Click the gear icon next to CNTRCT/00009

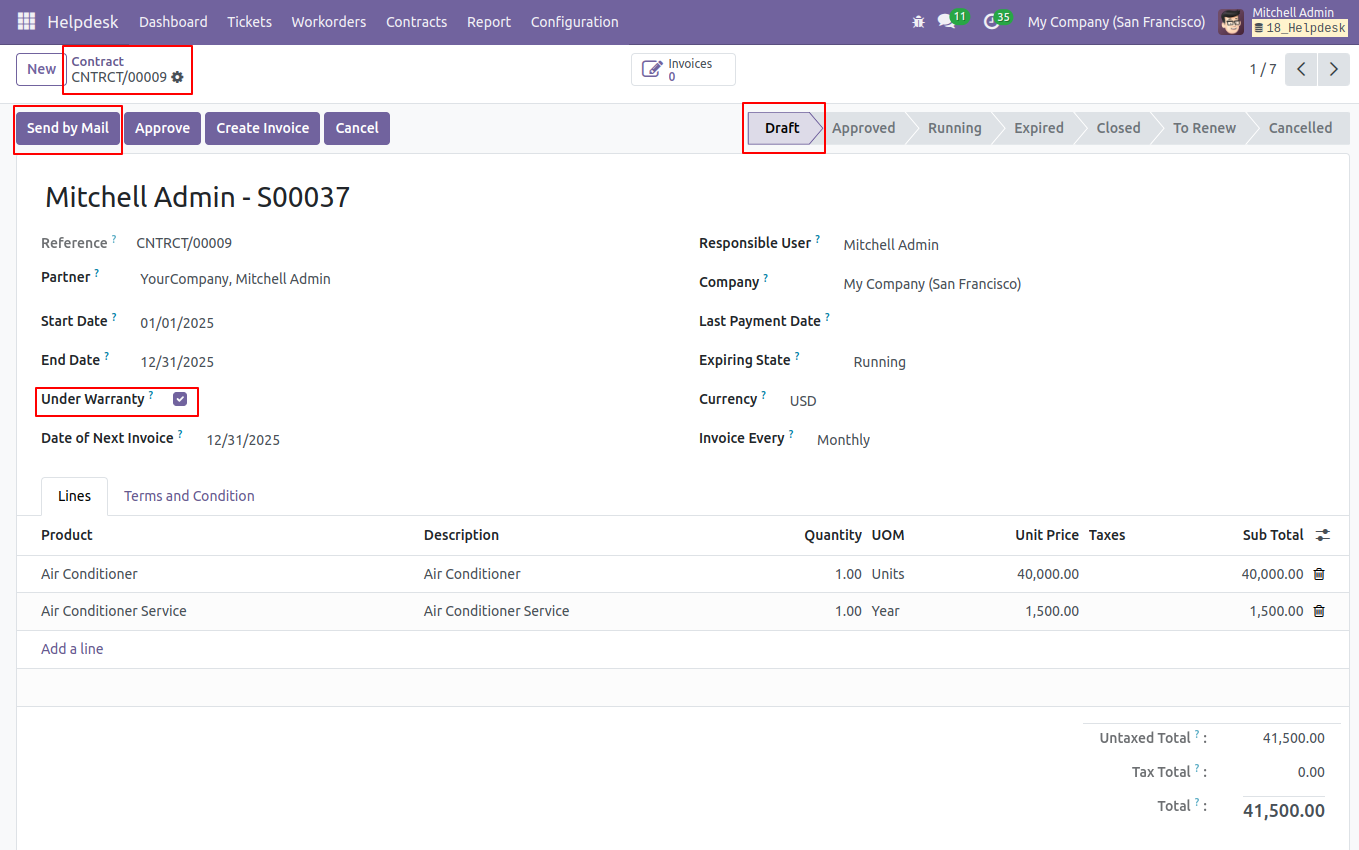pos(178,77)
